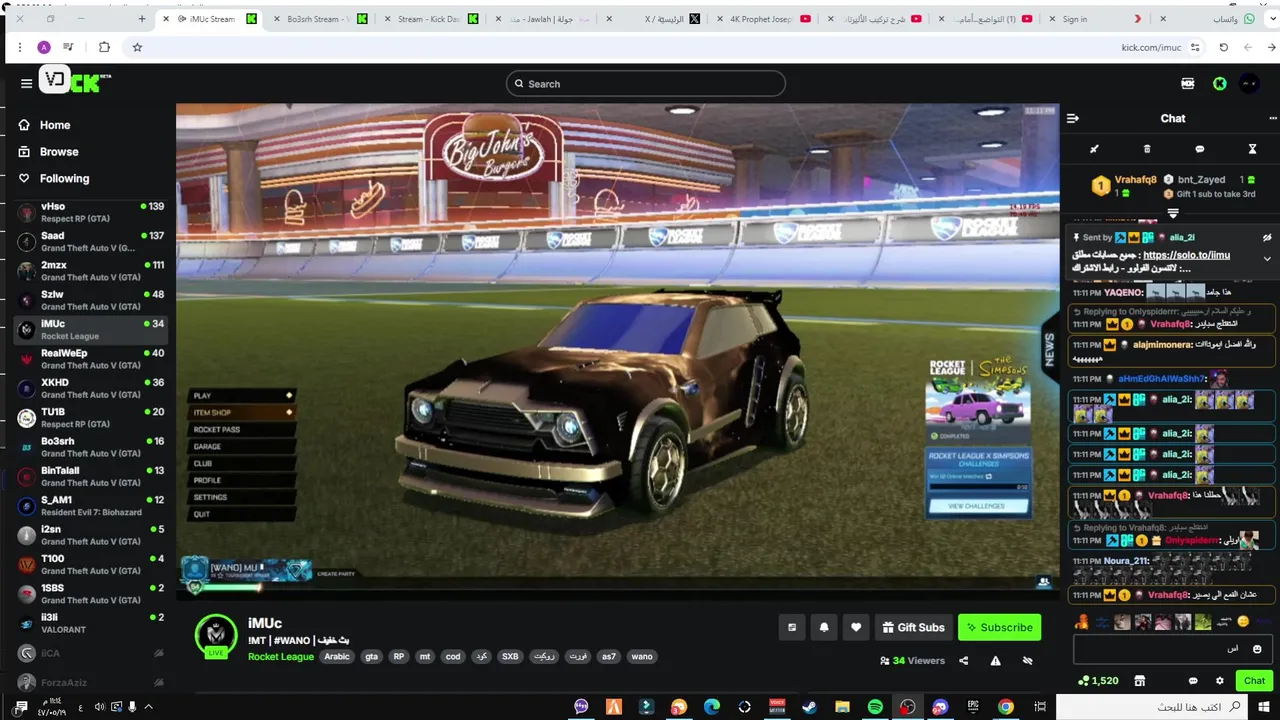
Task: Click the chat bubble icon beside settings
Action: pos(1193,681)
